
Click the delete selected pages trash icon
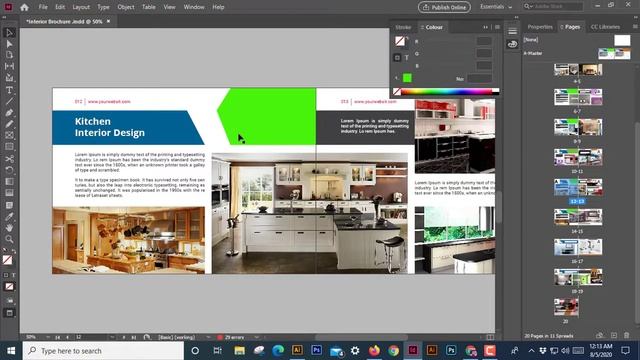[627, 336]
